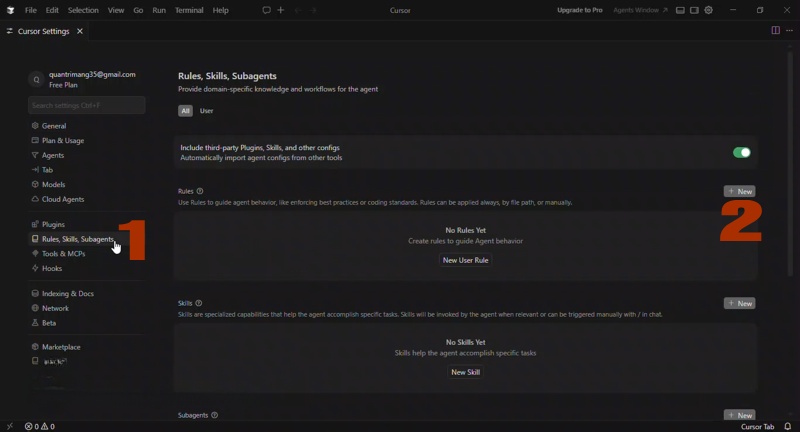800x432 pixels.
Task: Open Tab settings section
Action: [47, 170]
